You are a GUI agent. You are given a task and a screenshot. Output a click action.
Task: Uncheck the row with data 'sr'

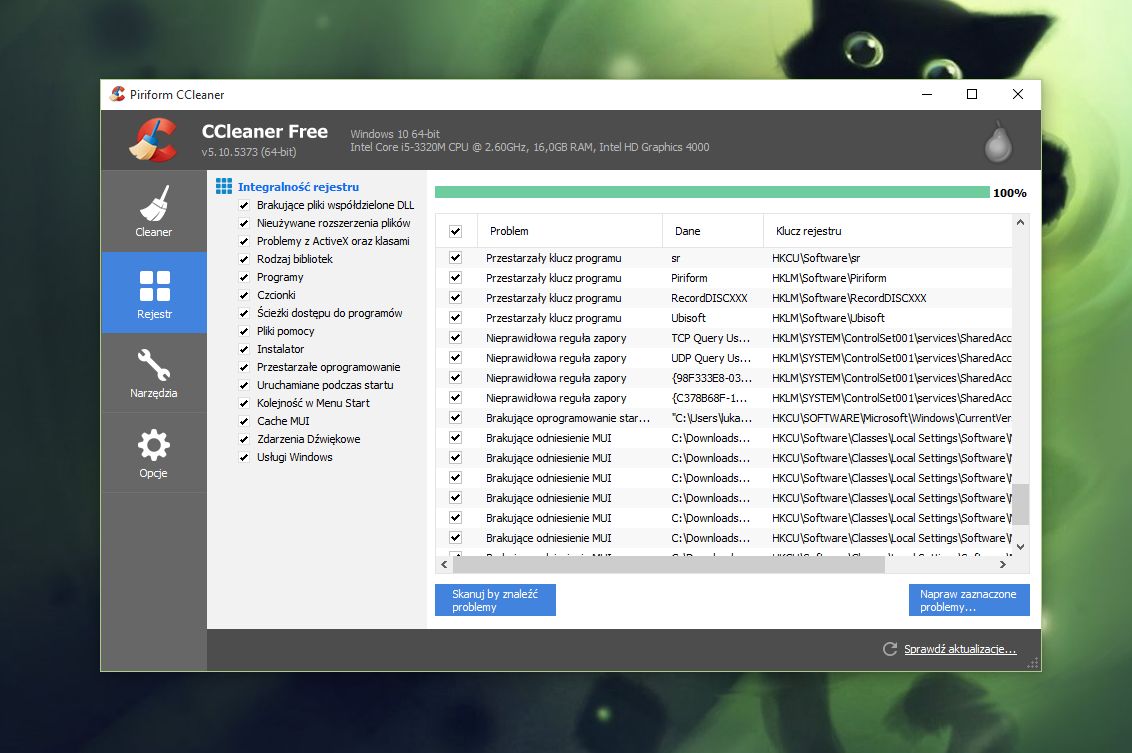pos(456,258)
